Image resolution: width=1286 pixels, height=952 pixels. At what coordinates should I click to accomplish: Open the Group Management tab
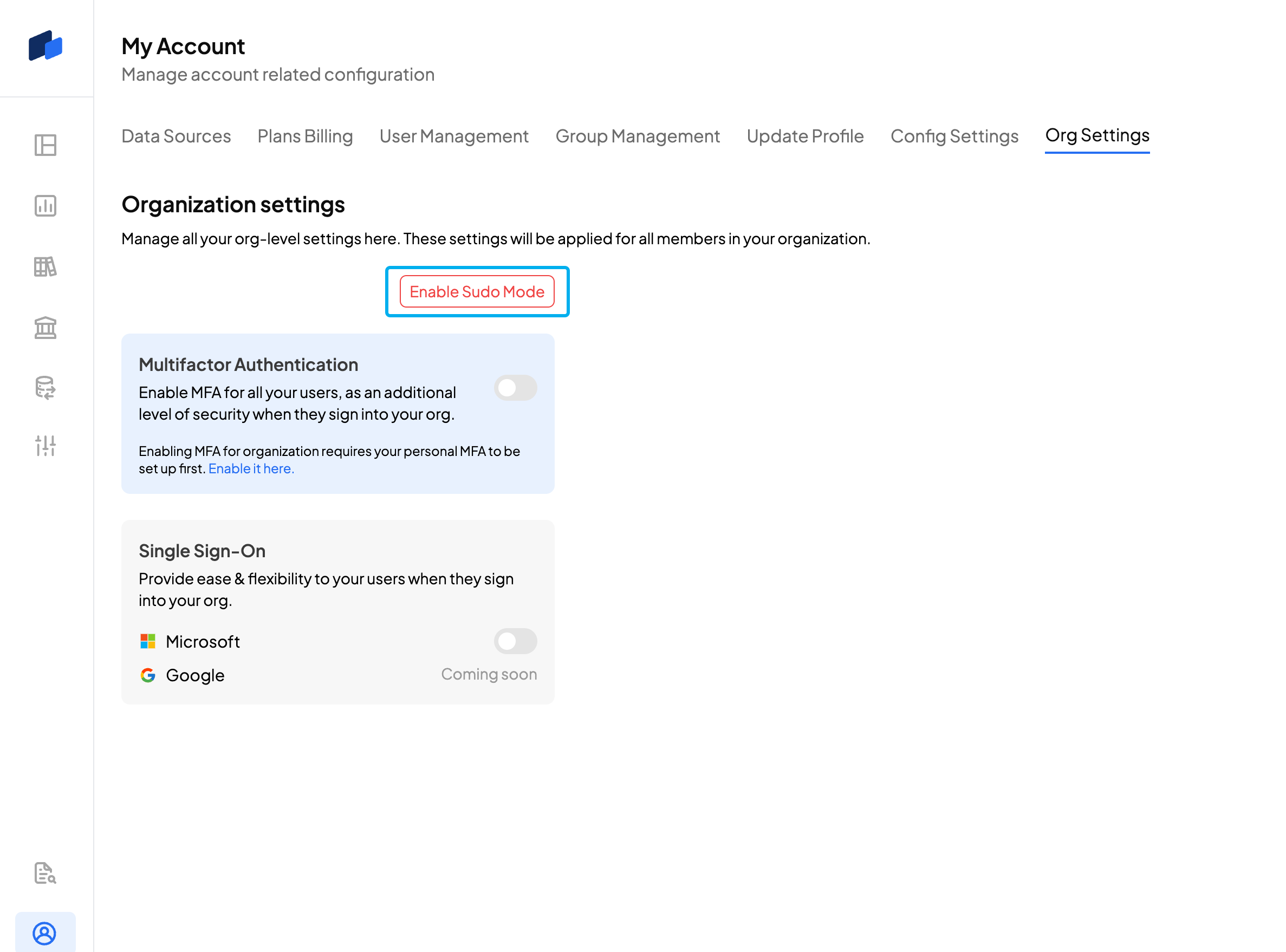(x=638, y=136)
